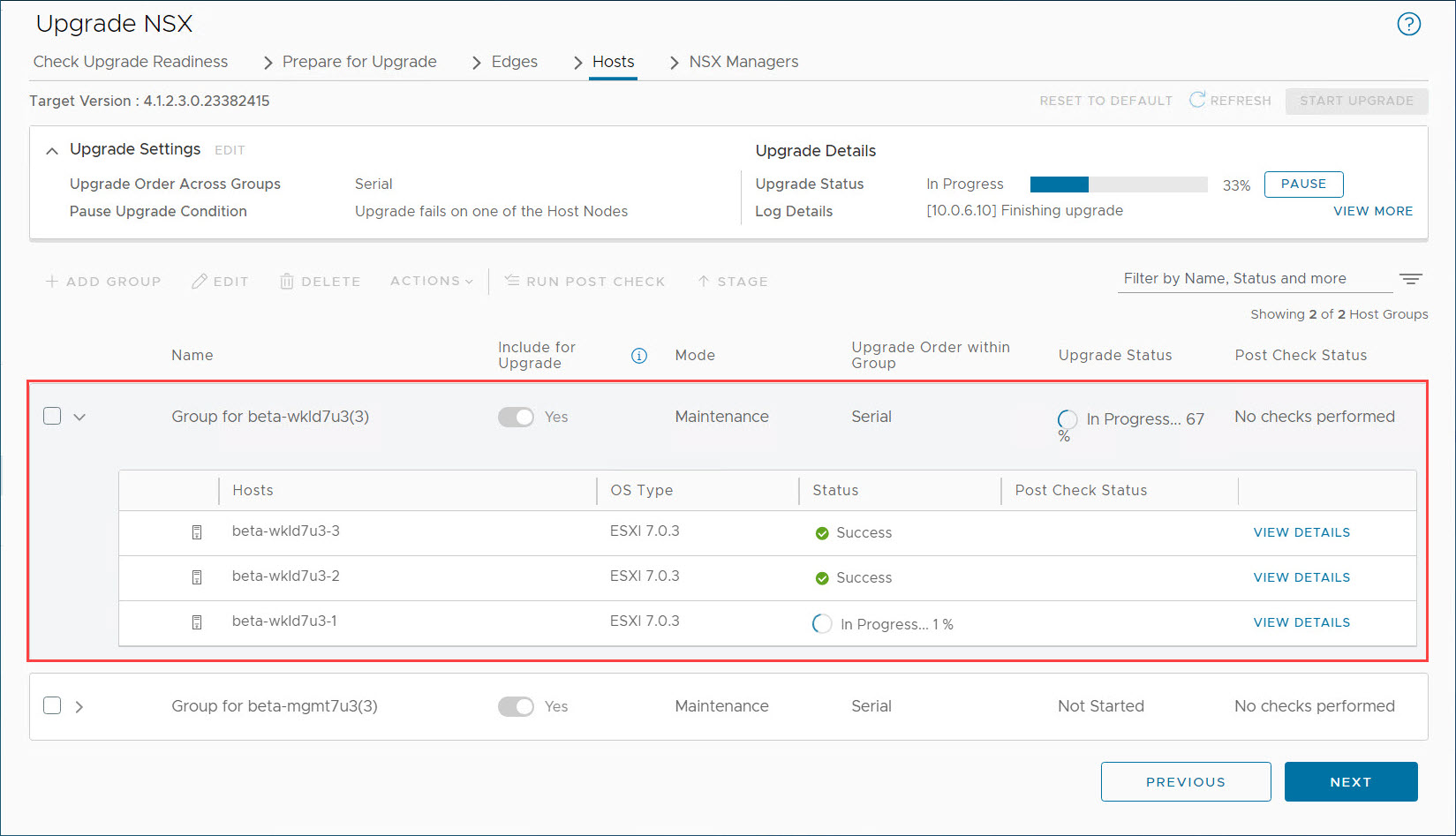Screen dimensions: 1456x836
Task: Select checkbox for beta-mgmt7u3(3) group
Action: tap(52, 705)
